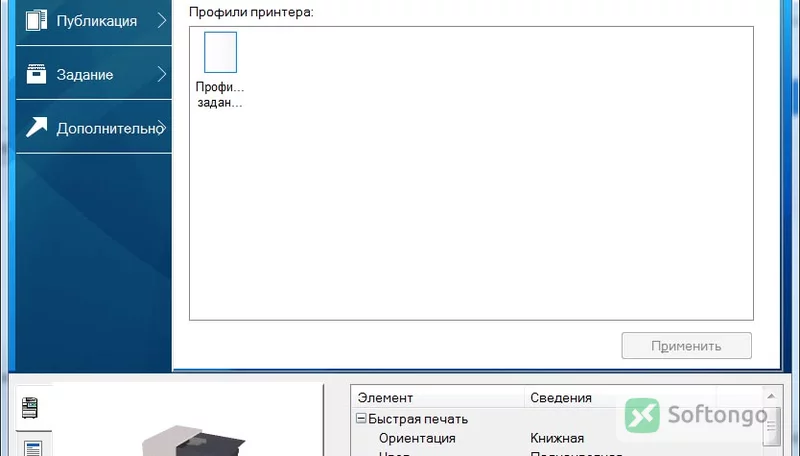Image resolution: width=800 pixels, height=456 pixels.
Task: Open the Дополнительно section
Action: pos(94,128)
